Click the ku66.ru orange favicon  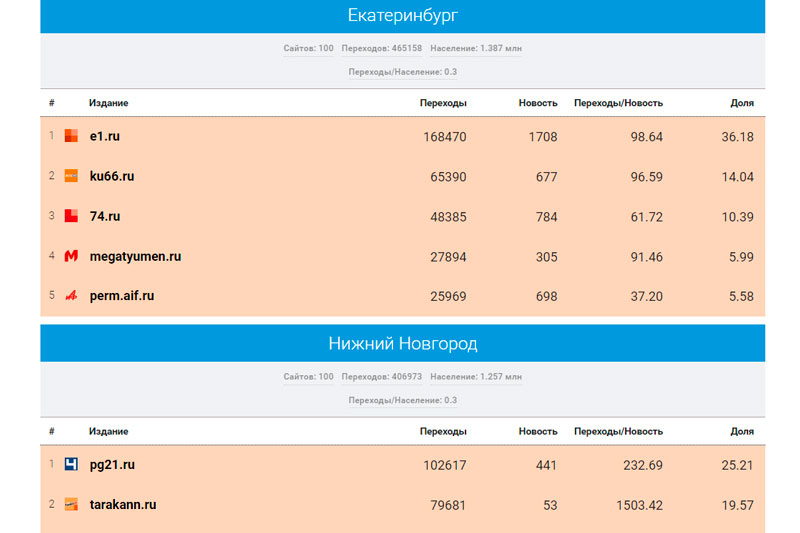pos(71,176)
